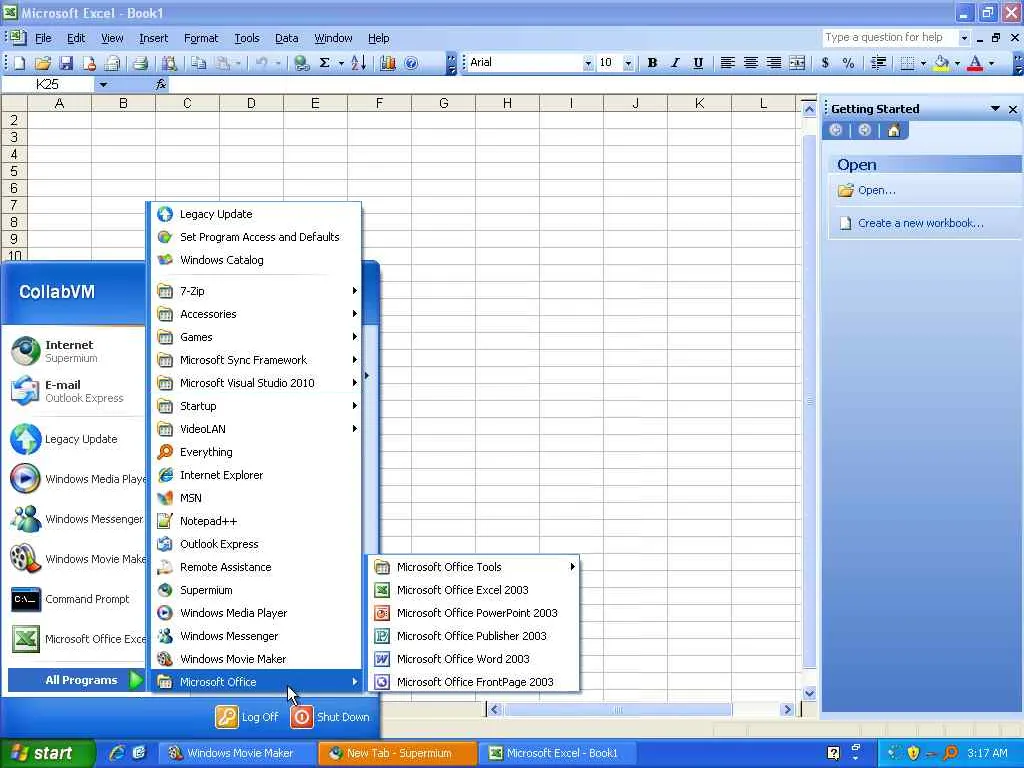
Task: Click the Insert Hyperlink globe icon
Action: 301,63
